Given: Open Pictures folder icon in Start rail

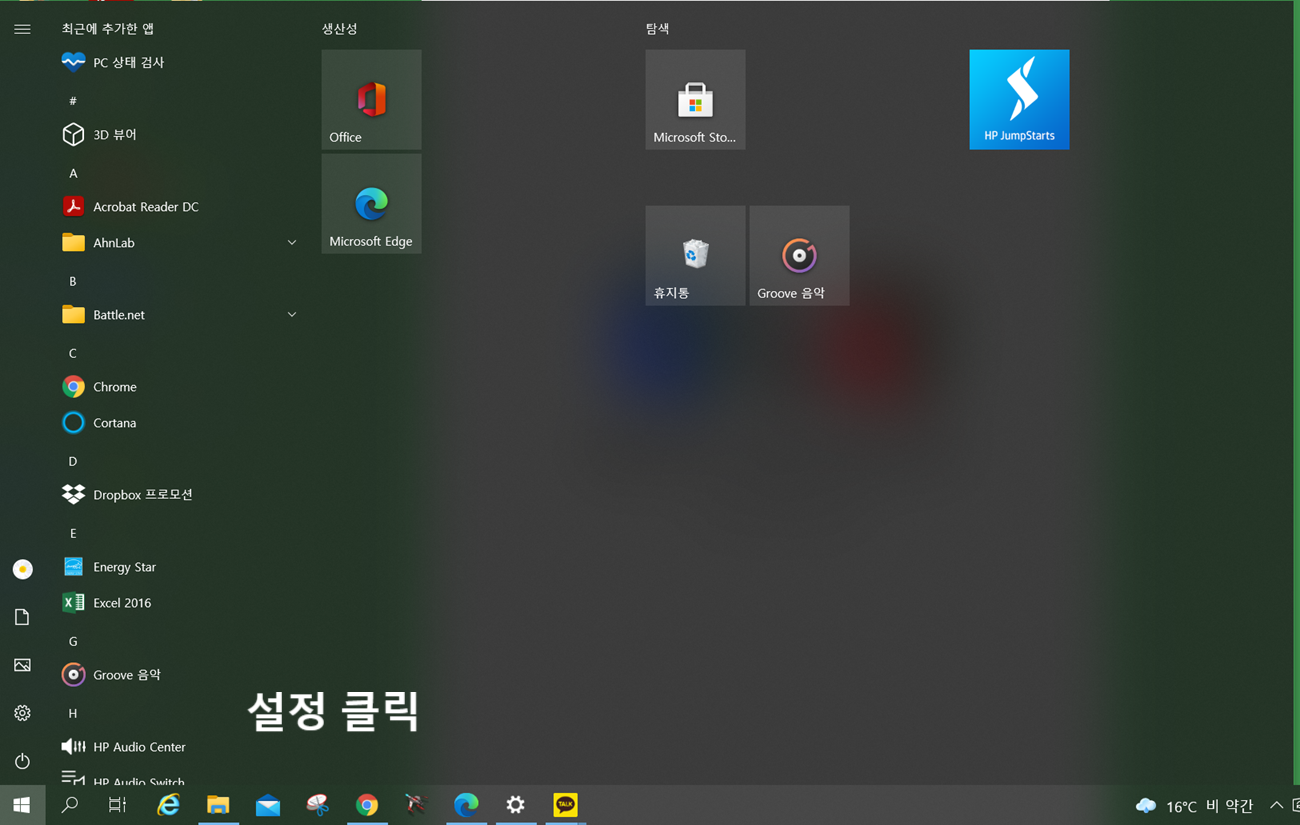Looking at the screenshot, I should click(x=22, y=665).
